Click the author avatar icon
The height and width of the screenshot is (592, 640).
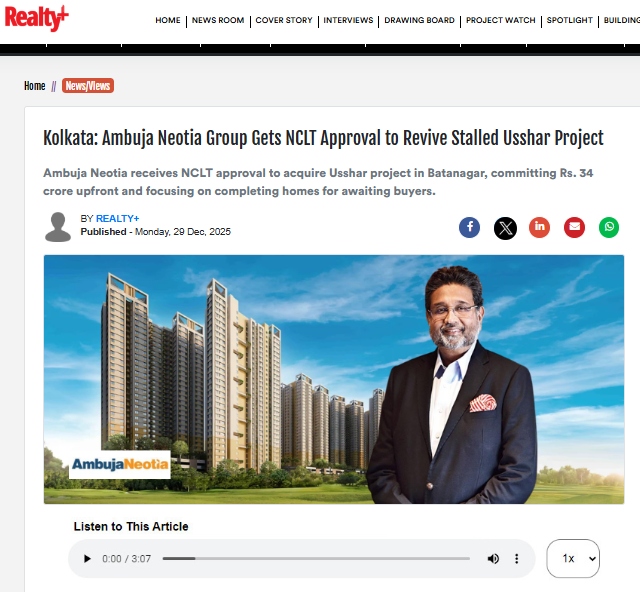click(58, 227)
